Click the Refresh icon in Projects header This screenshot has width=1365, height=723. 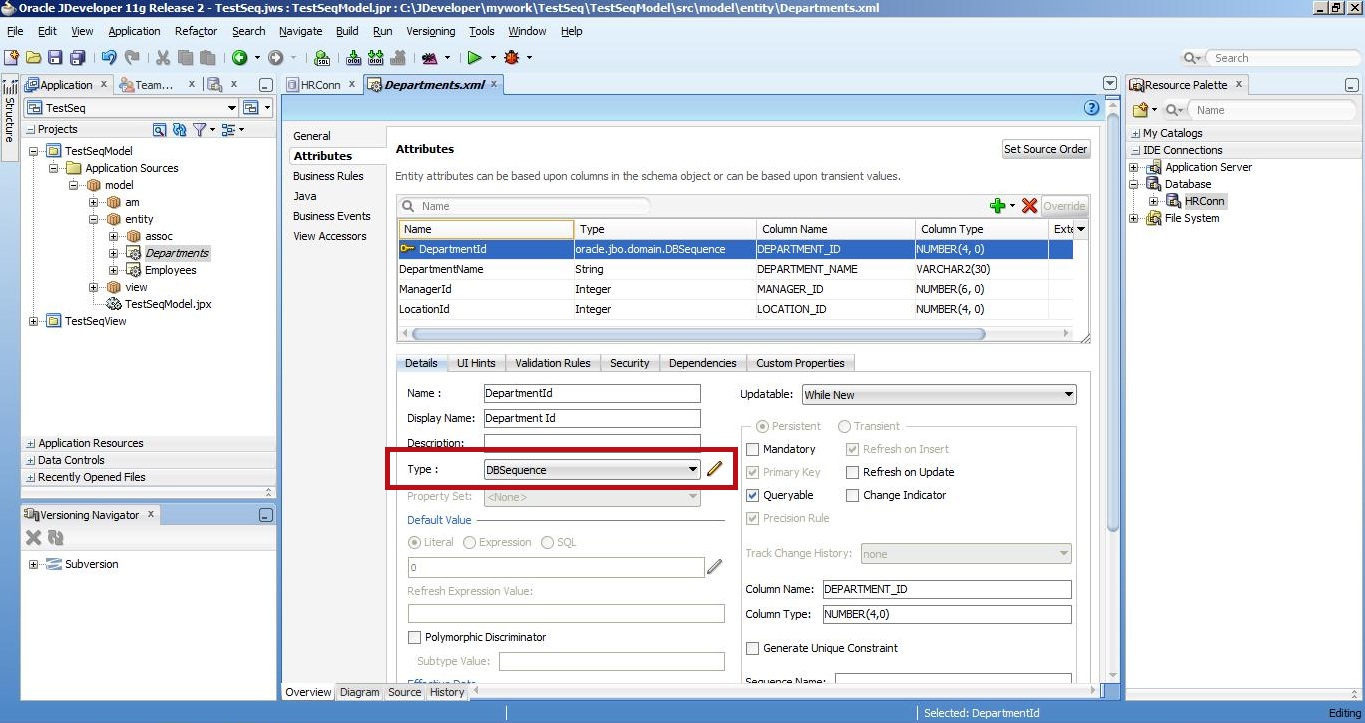tap(180, 129)
